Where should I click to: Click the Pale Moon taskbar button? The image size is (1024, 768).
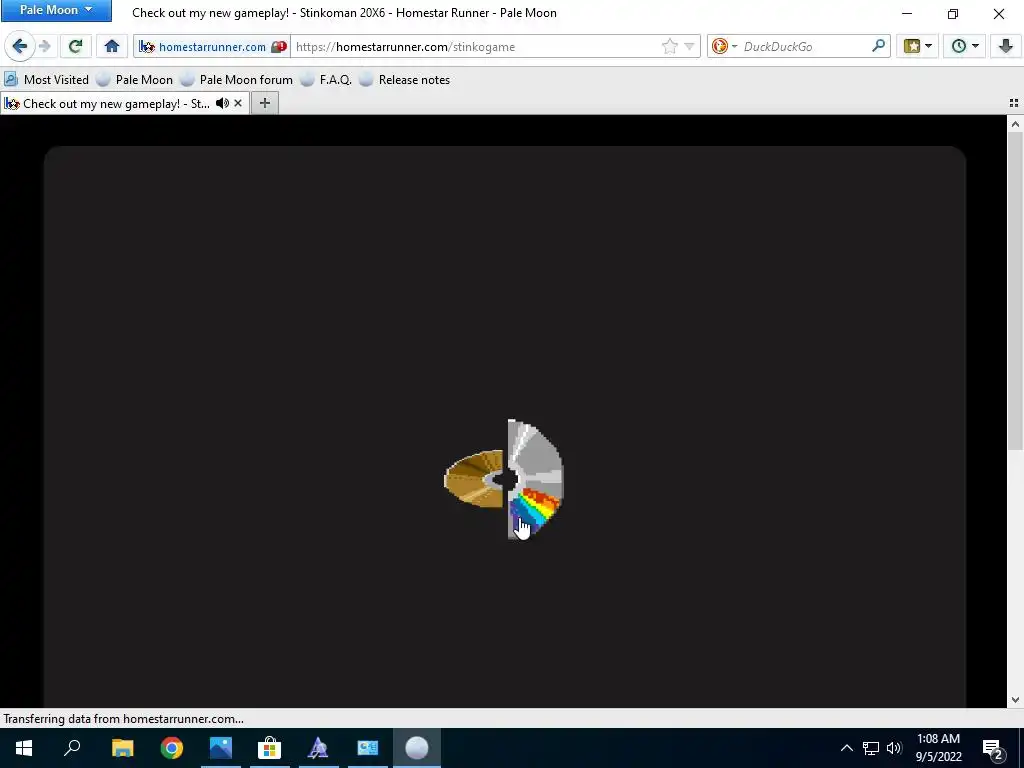[x=417, y=748]
